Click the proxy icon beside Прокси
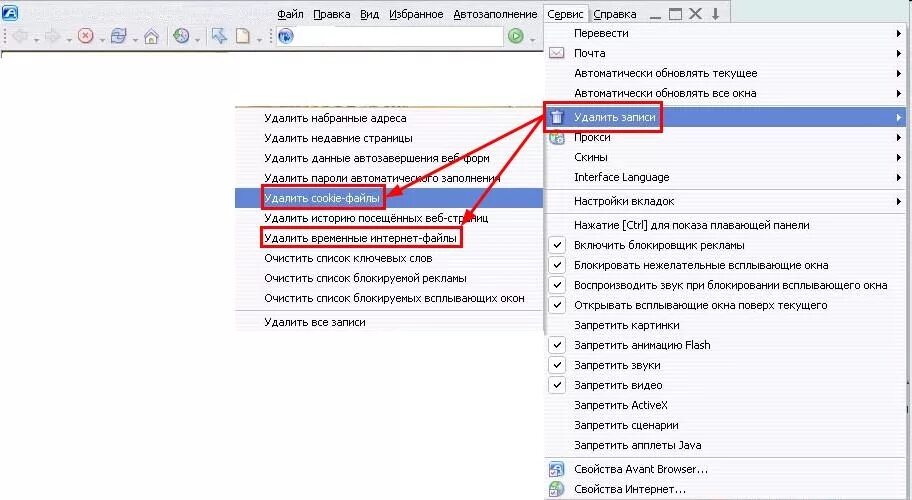 point(557,137)
